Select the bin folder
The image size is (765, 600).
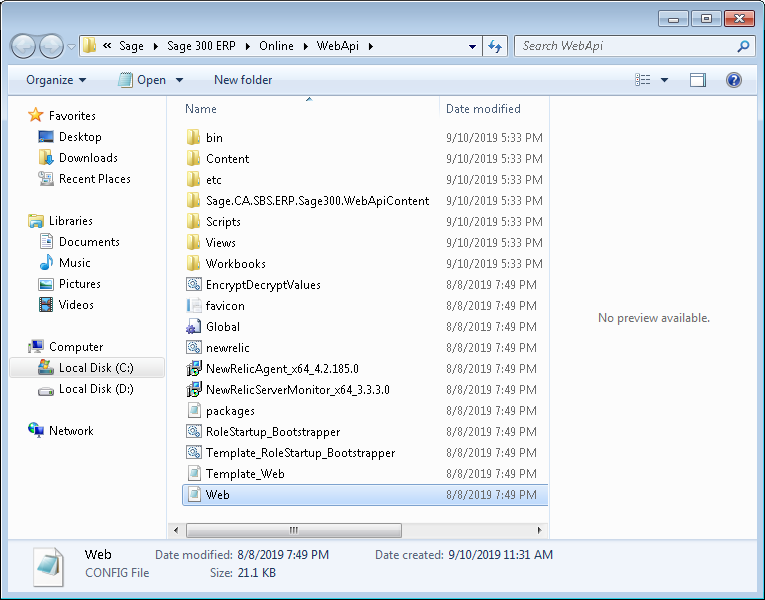coord(214,138)
